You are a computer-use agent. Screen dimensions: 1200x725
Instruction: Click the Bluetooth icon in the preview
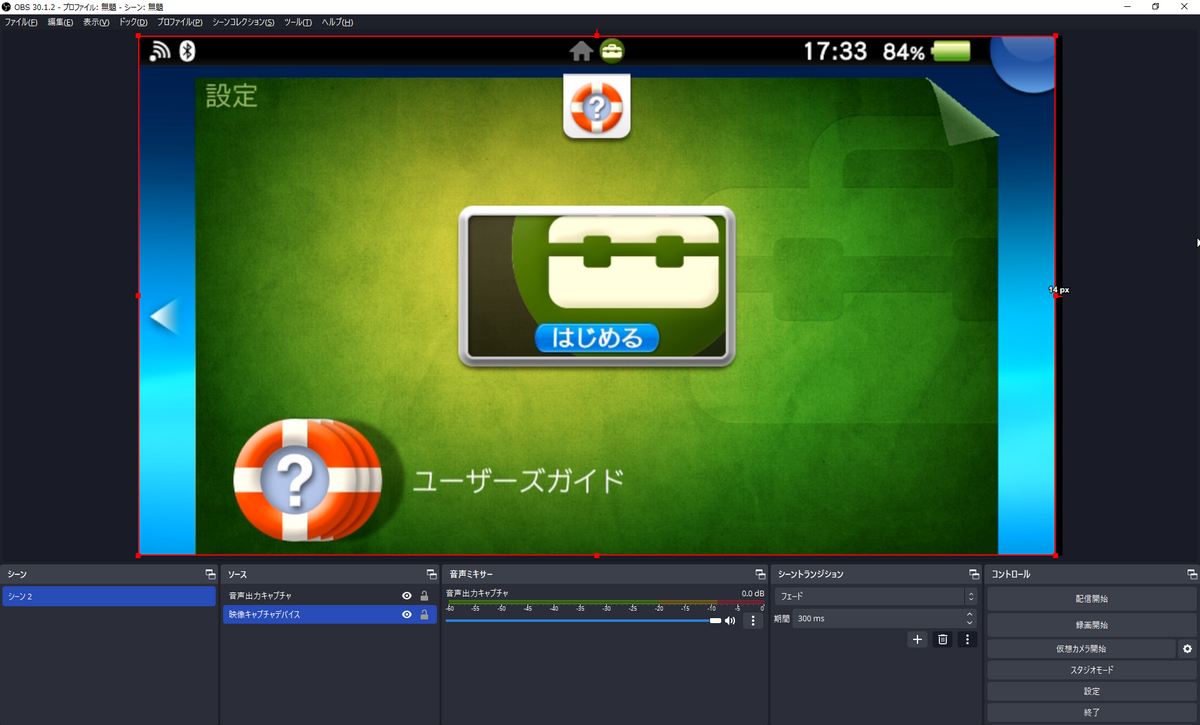coord(187,51)
